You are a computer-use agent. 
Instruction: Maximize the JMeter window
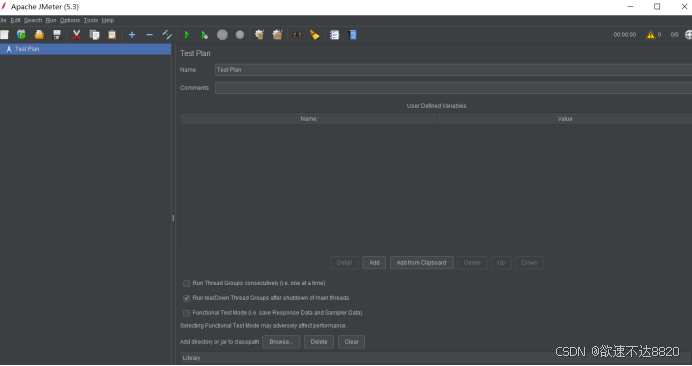(657, 7)
